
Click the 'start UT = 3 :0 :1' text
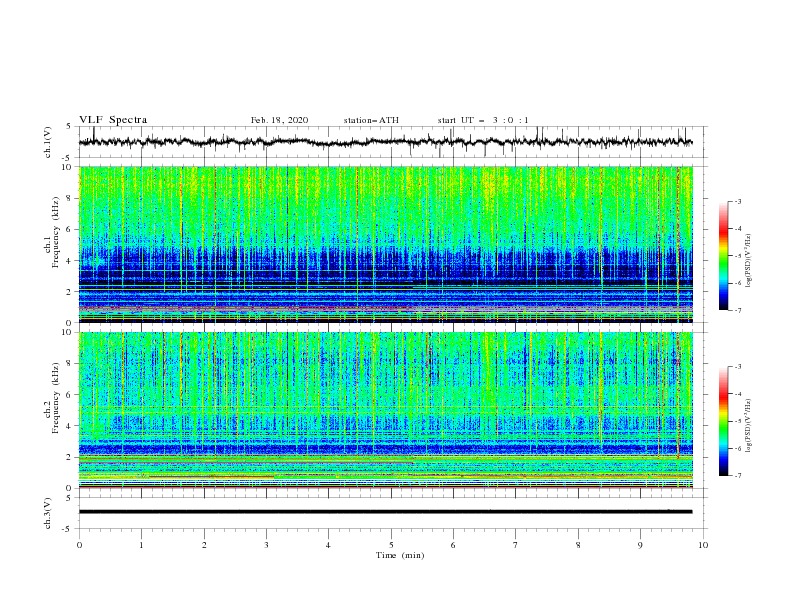(x=483, y=120)
